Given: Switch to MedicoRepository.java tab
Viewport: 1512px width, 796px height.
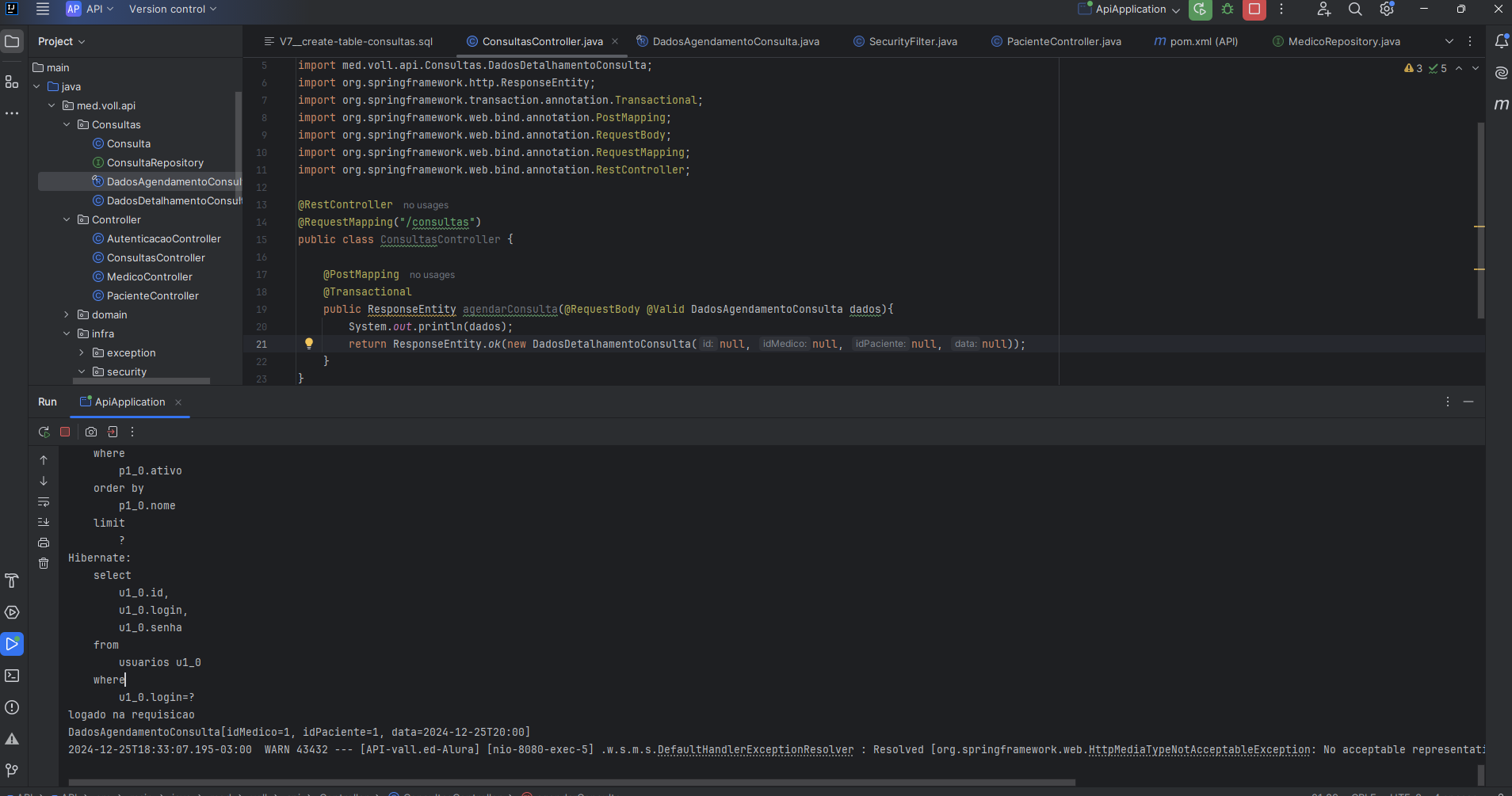Looking at the screenshot, I should (1336, 41).
